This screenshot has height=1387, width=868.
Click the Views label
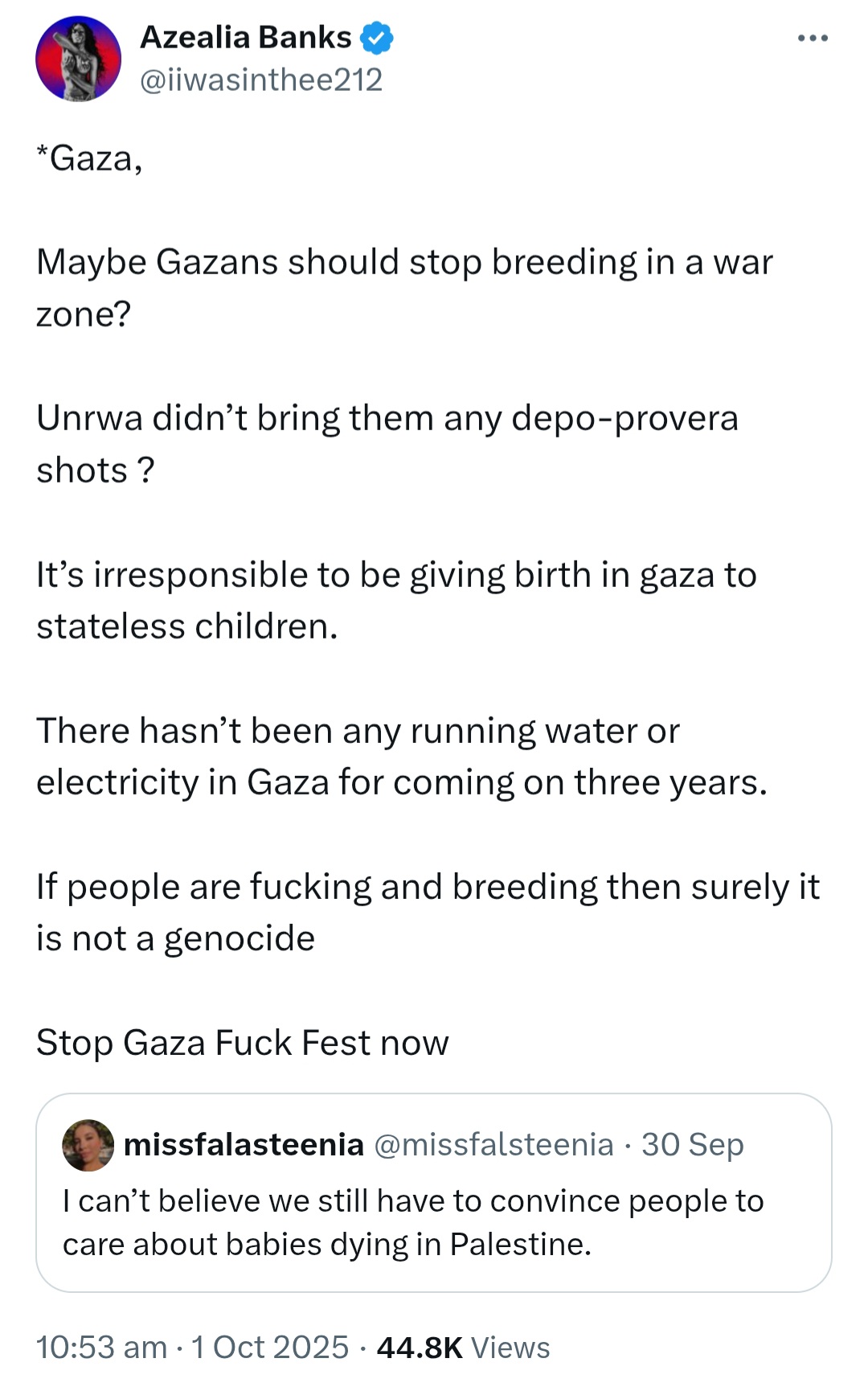point(510,1348)
